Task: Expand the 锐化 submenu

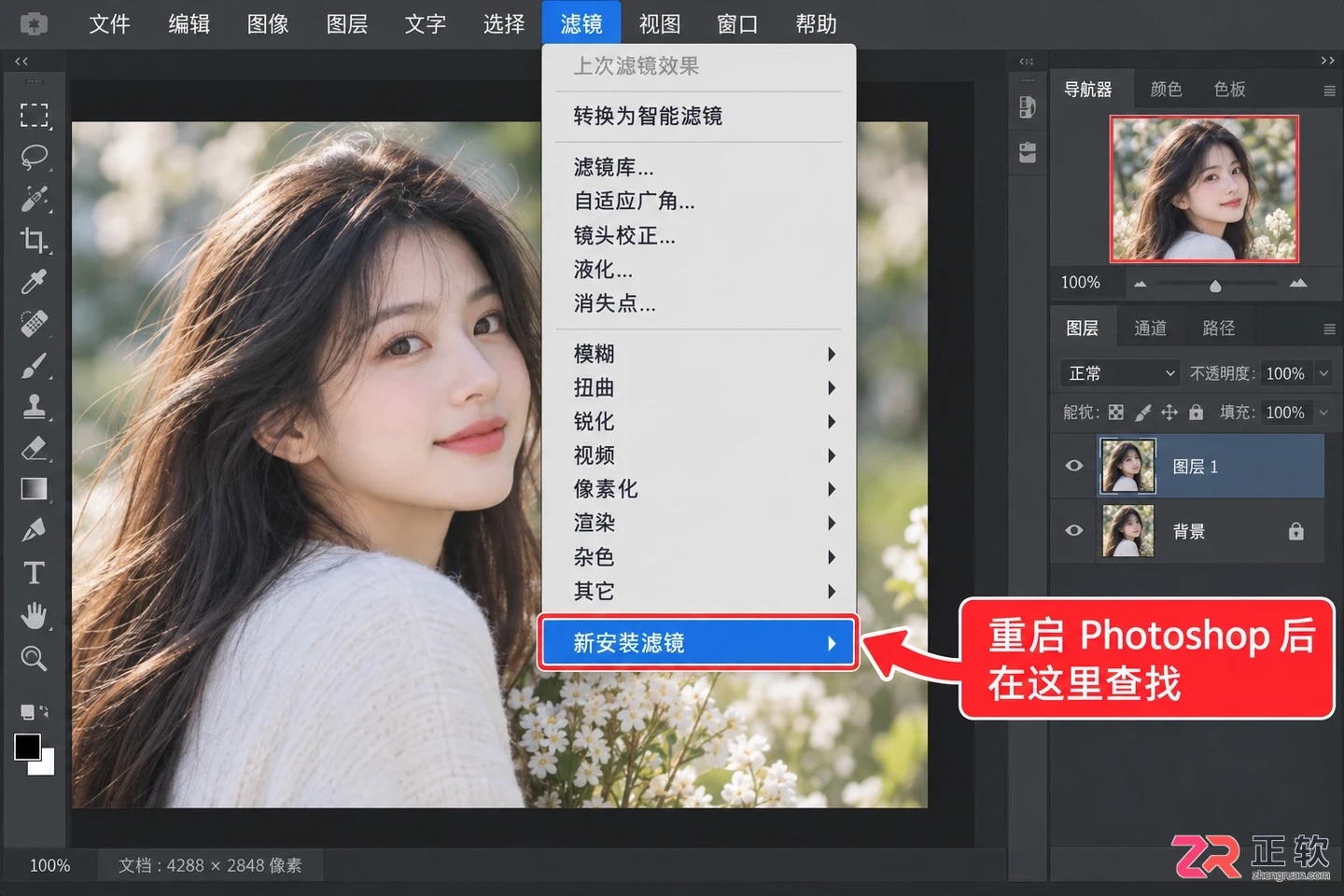Action: pos(698,421)
